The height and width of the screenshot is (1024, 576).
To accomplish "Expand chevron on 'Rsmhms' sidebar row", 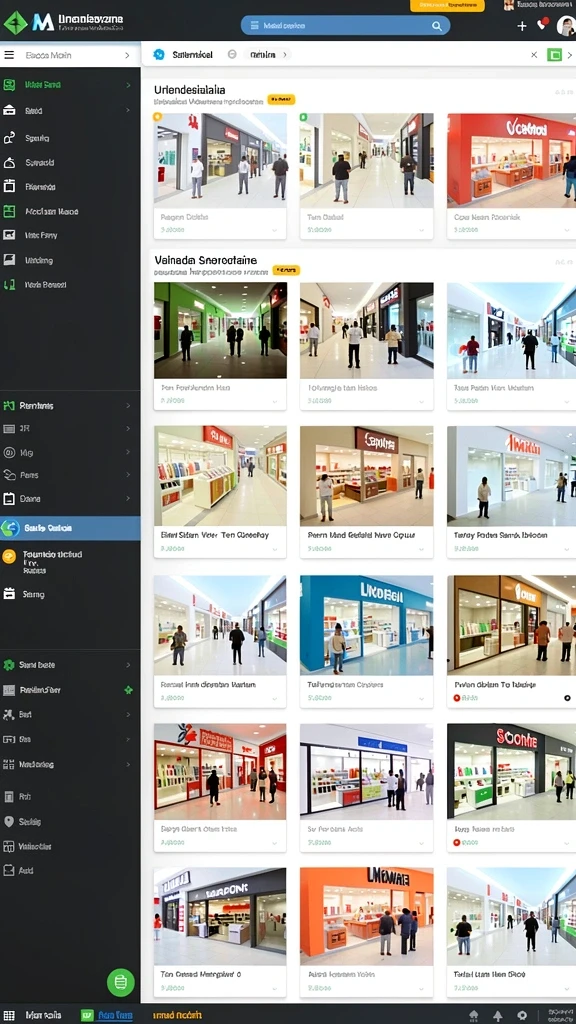I will 128,406.
